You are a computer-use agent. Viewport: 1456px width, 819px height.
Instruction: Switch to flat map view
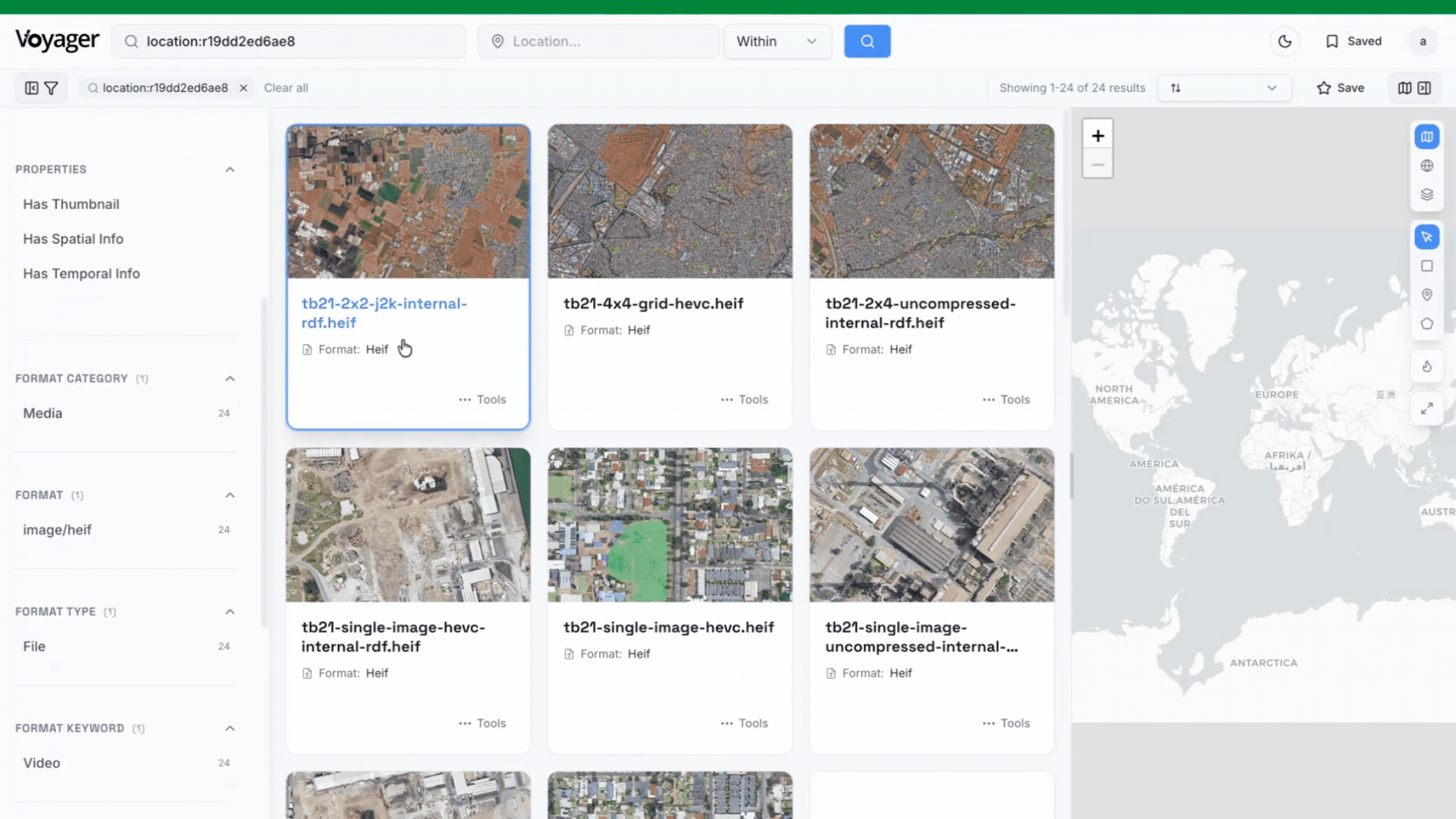(x=1426, y=136)
